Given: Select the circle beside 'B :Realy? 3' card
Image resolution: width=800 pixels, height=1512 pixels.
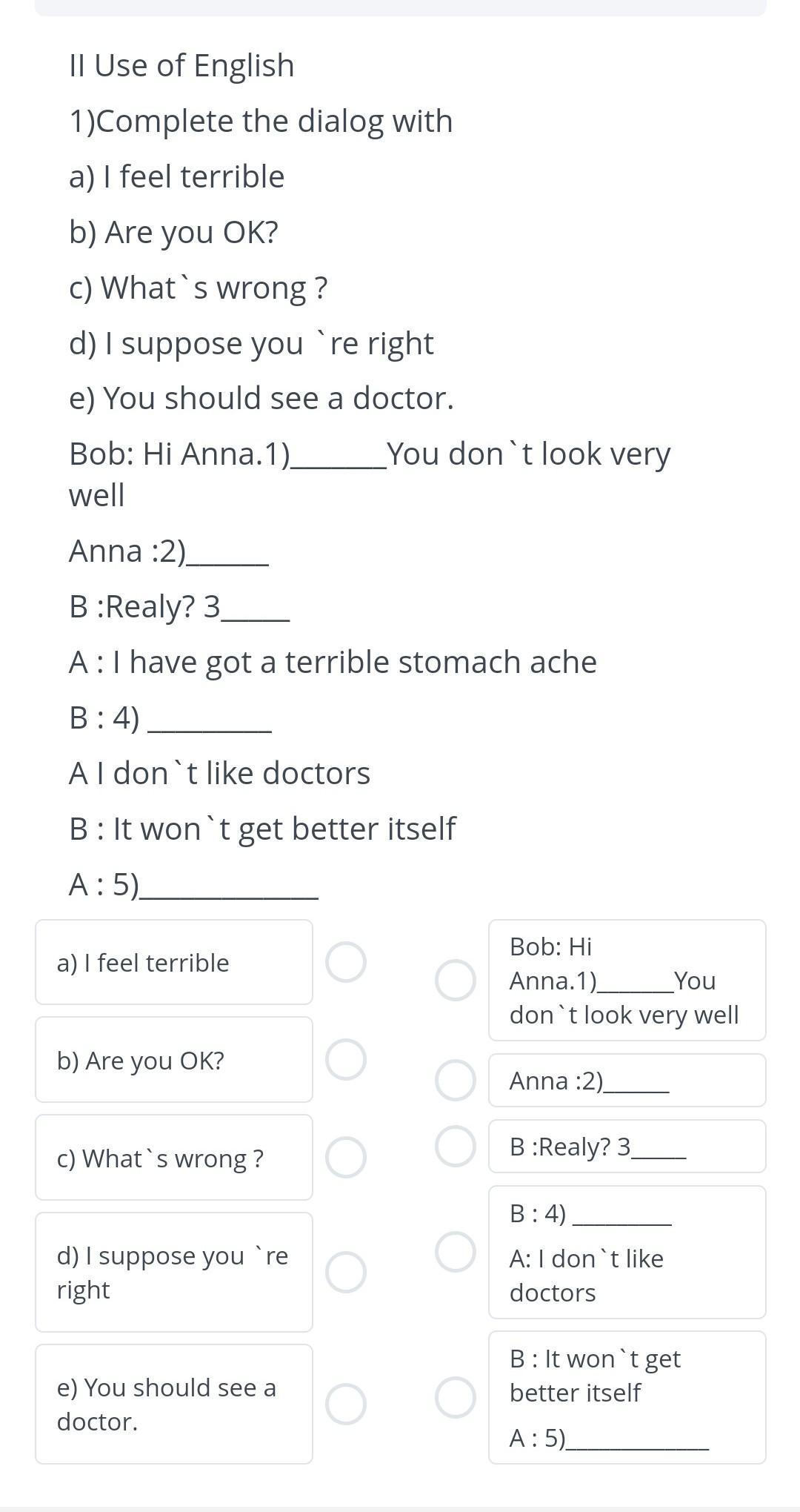Looking at the screenshot, I should pyautogui.click(x=455, y=1146).
